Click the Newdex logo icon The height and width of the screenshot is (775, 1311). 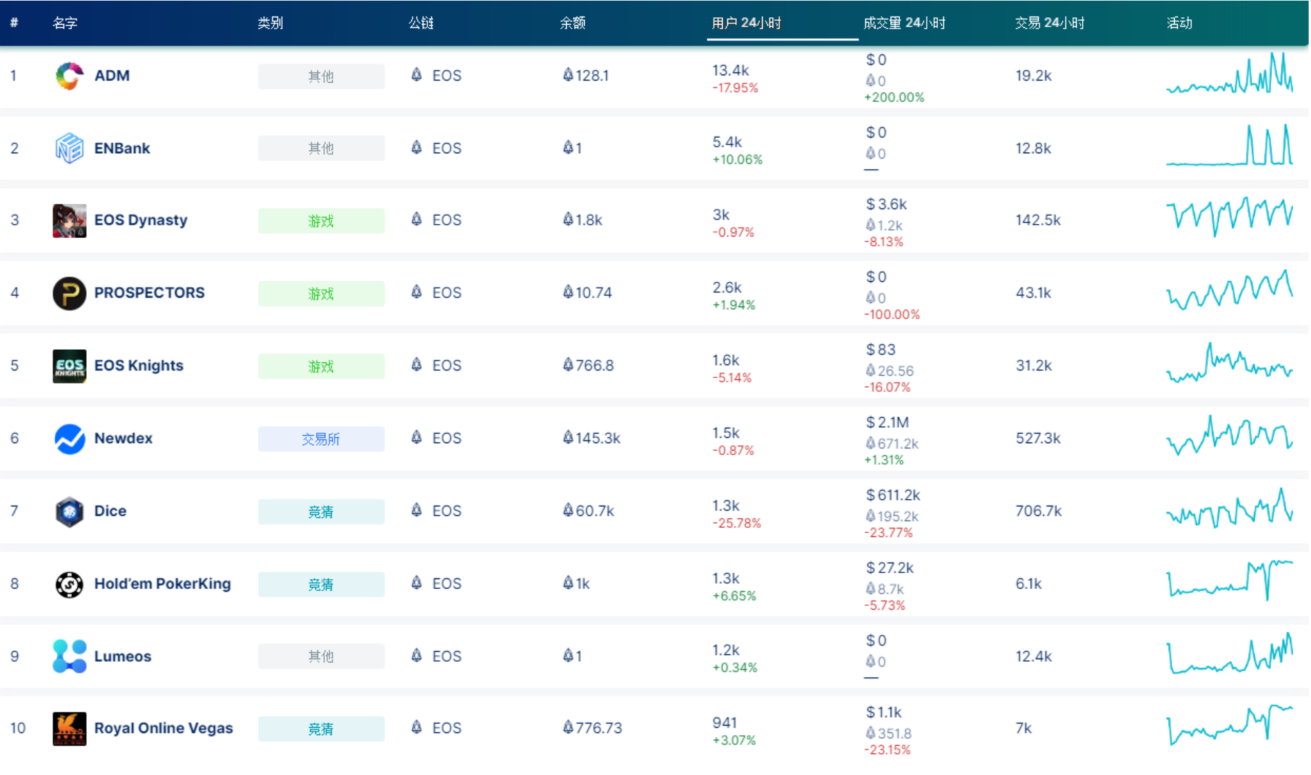[69, 438]
